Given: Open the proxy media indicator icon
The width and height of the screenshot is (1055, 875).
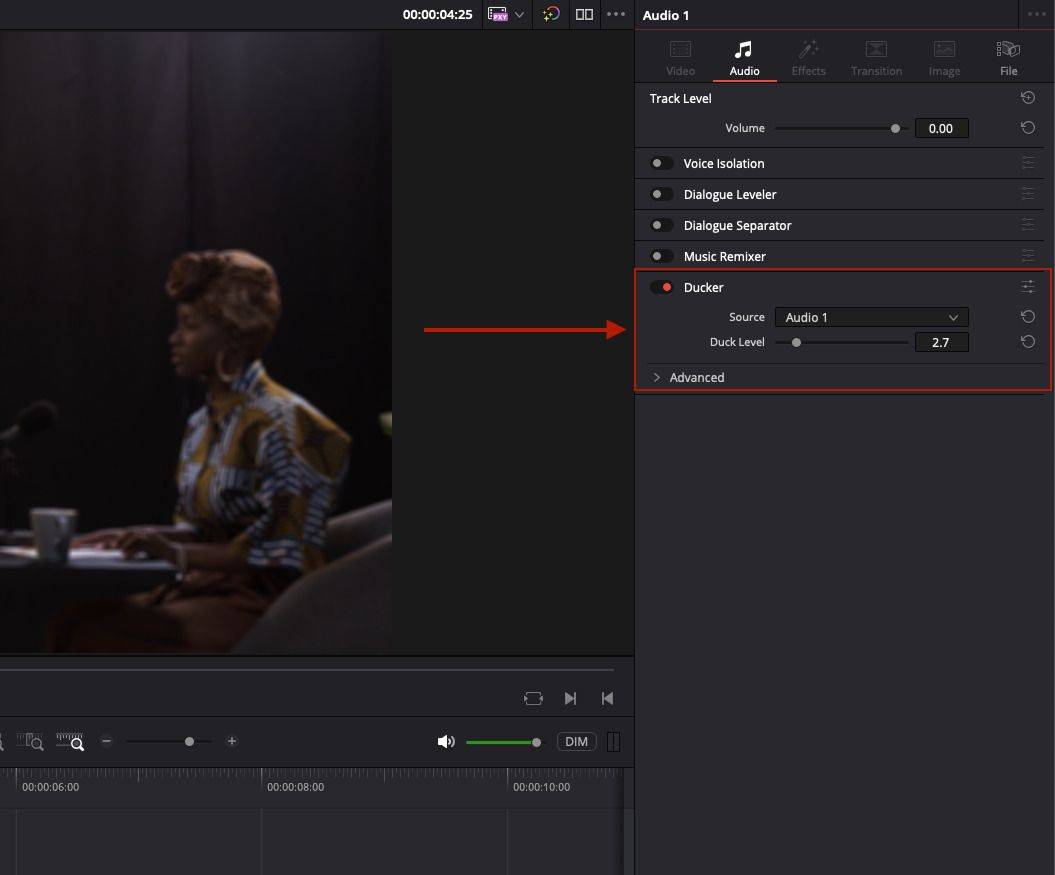Looking at the screenshot, I should [x=497, y=14].
